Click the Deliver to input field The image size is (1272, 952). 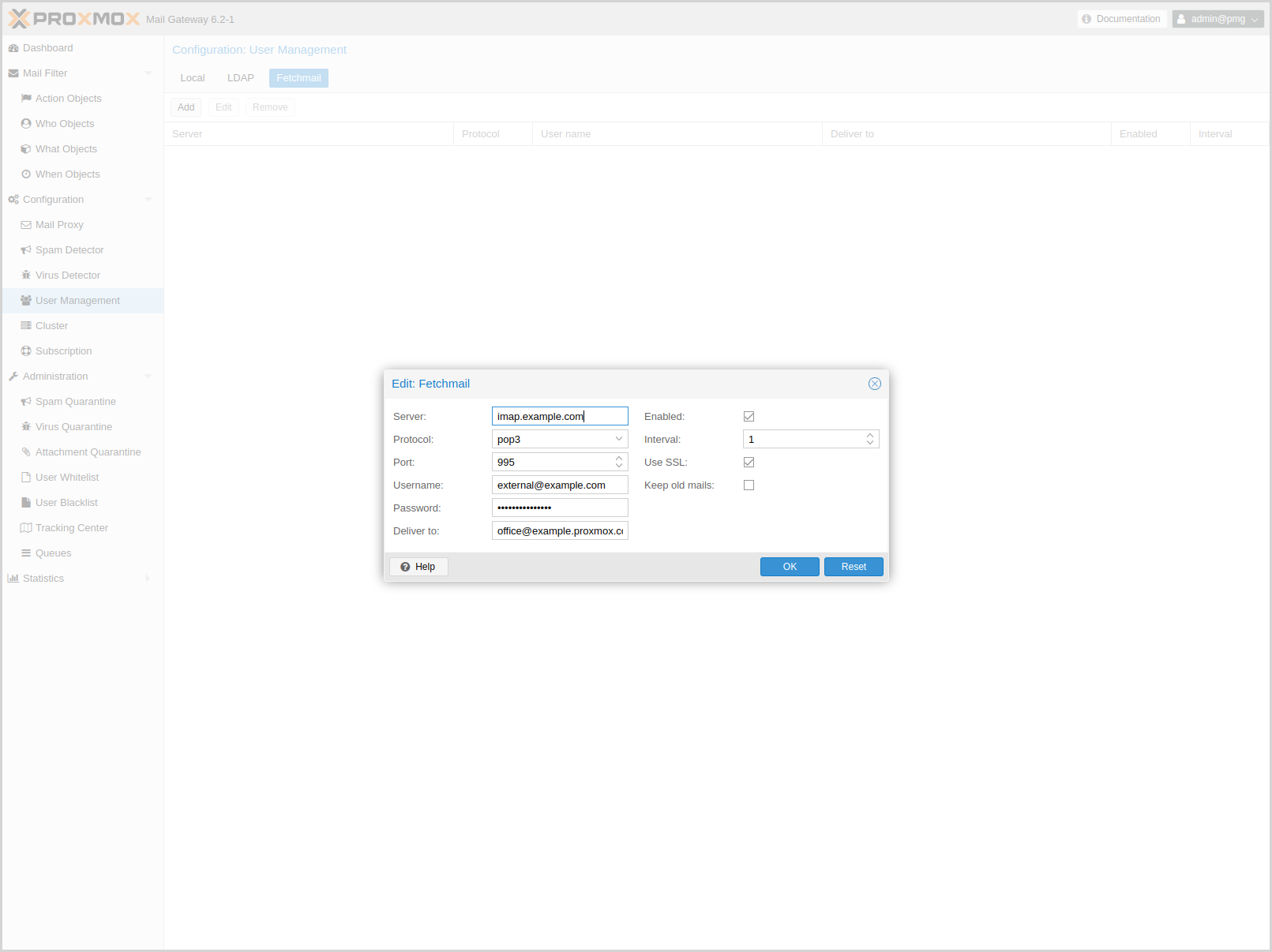point(560,531)
